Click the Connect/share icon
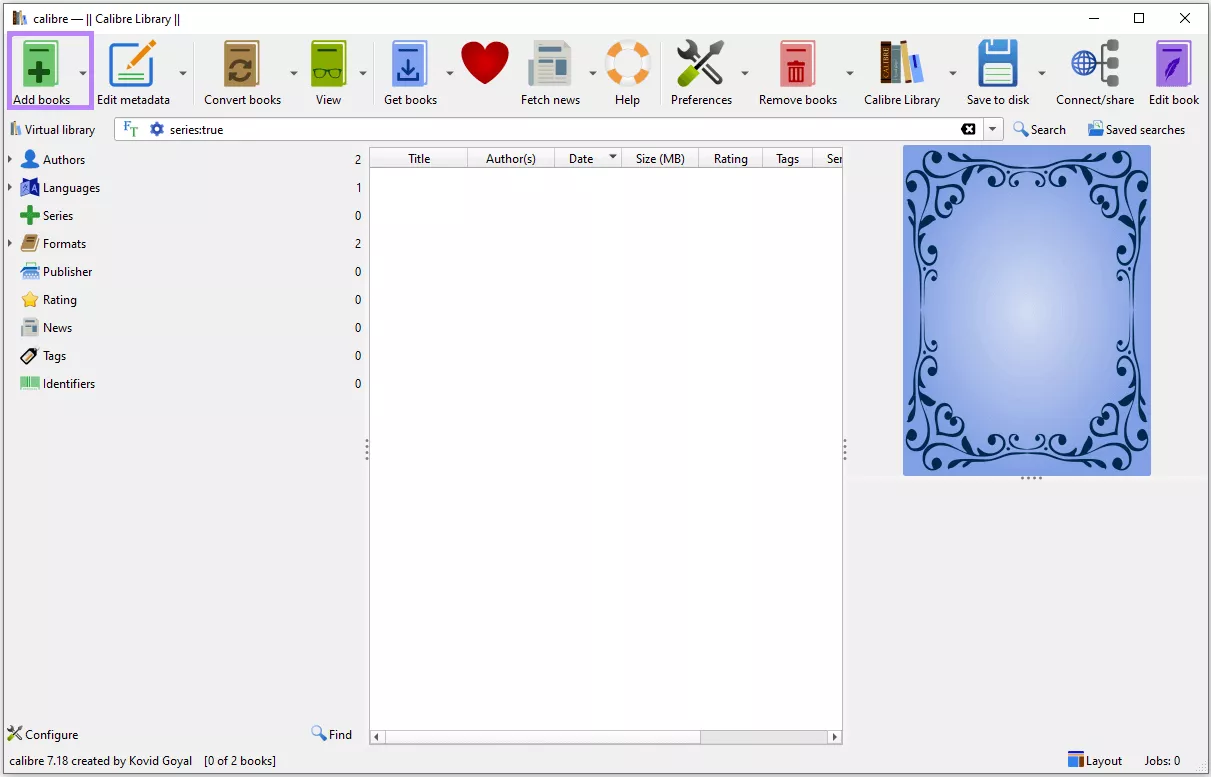Viewport: 1211px width, 777px height. pos(1094,63)
